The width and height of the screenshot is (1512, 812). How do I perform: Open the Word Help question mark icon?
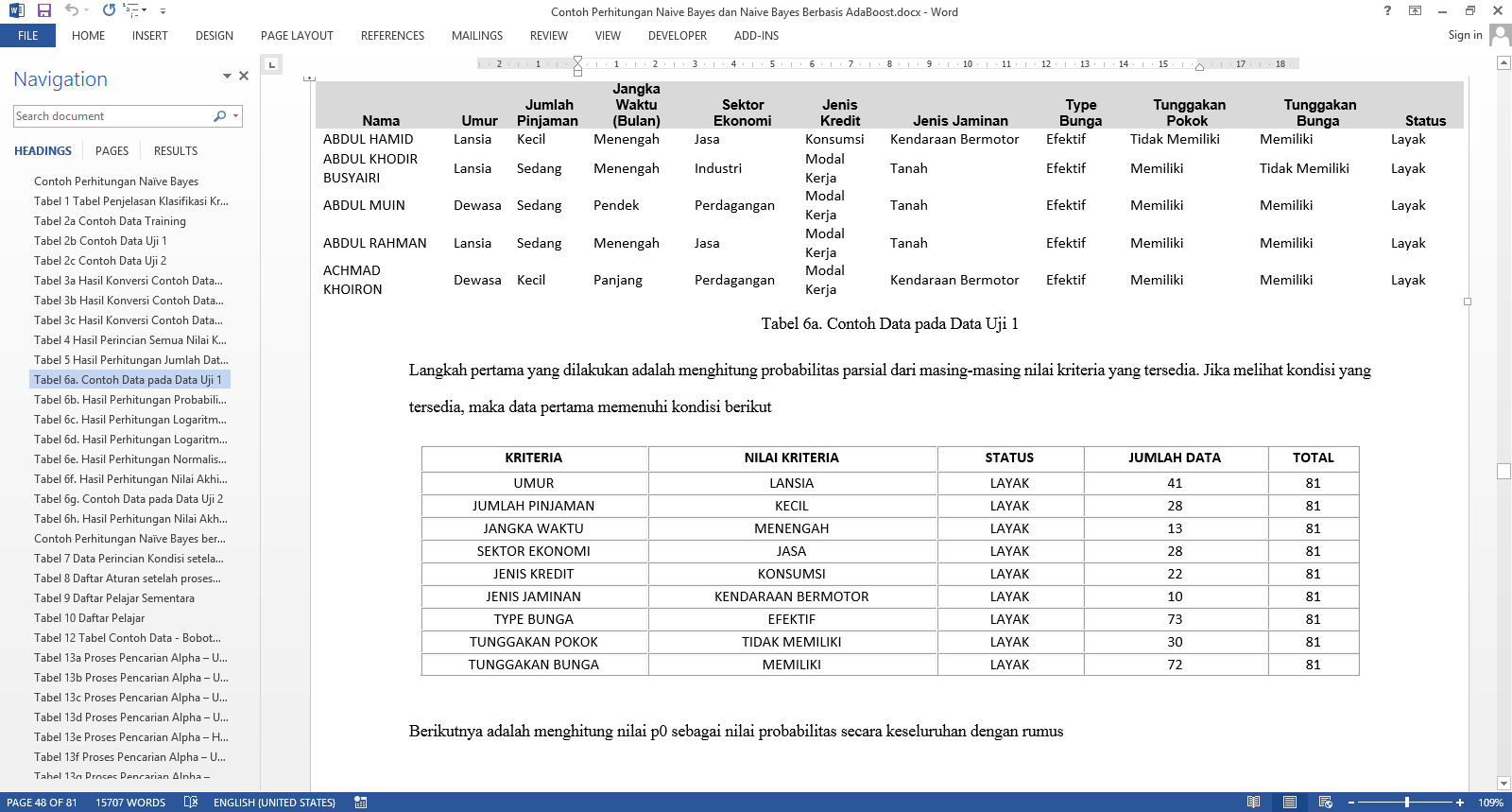(1387, 10)
